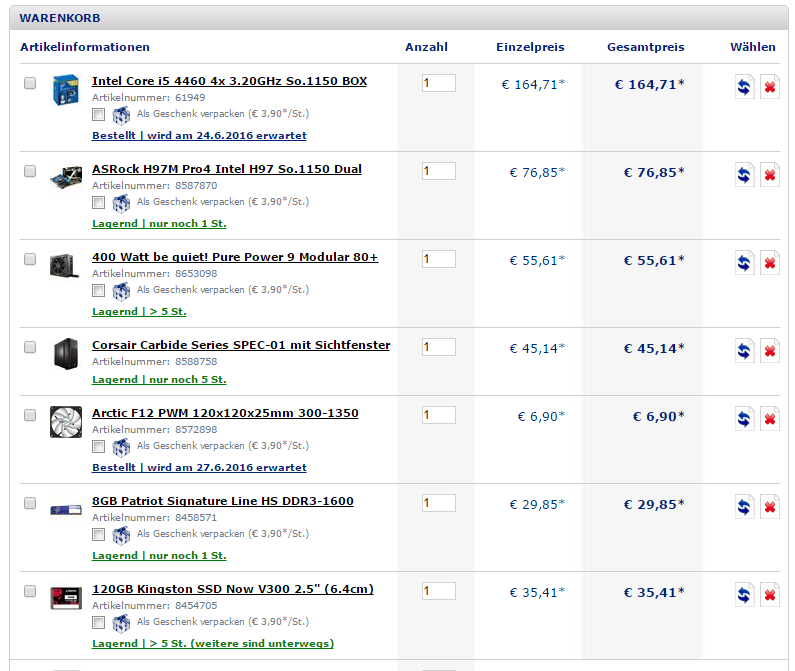Click quantity field for Corsair Carbide case
Screen dimensions: 795x671
pyautogui.click(x=439, y=347)
